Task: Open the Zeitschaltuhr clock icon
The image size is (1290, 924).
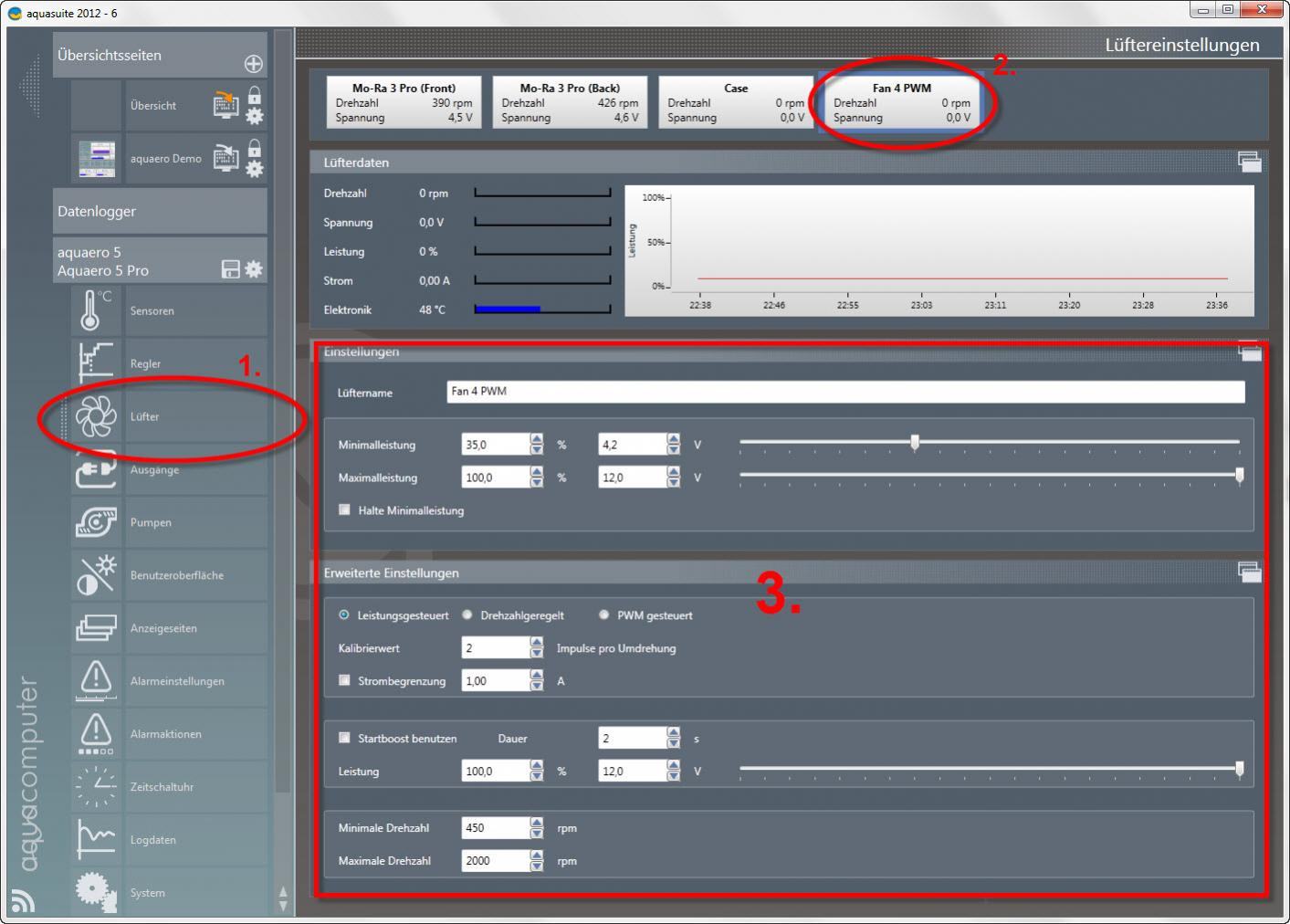Action: tap(95, 787)
